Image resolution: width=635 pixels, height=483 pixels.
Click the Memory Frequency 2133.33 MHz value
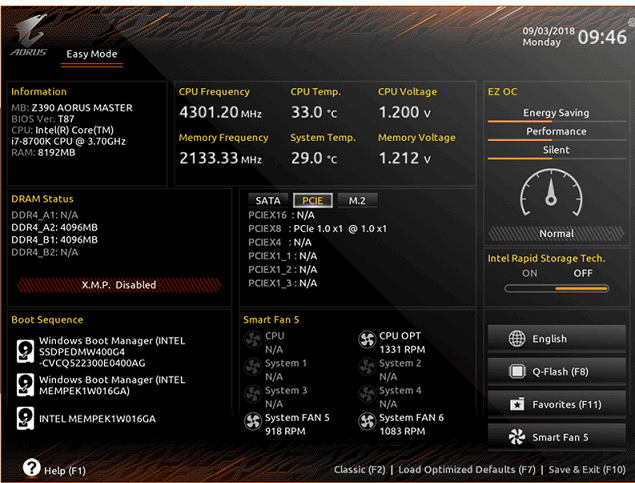(221, 158)
